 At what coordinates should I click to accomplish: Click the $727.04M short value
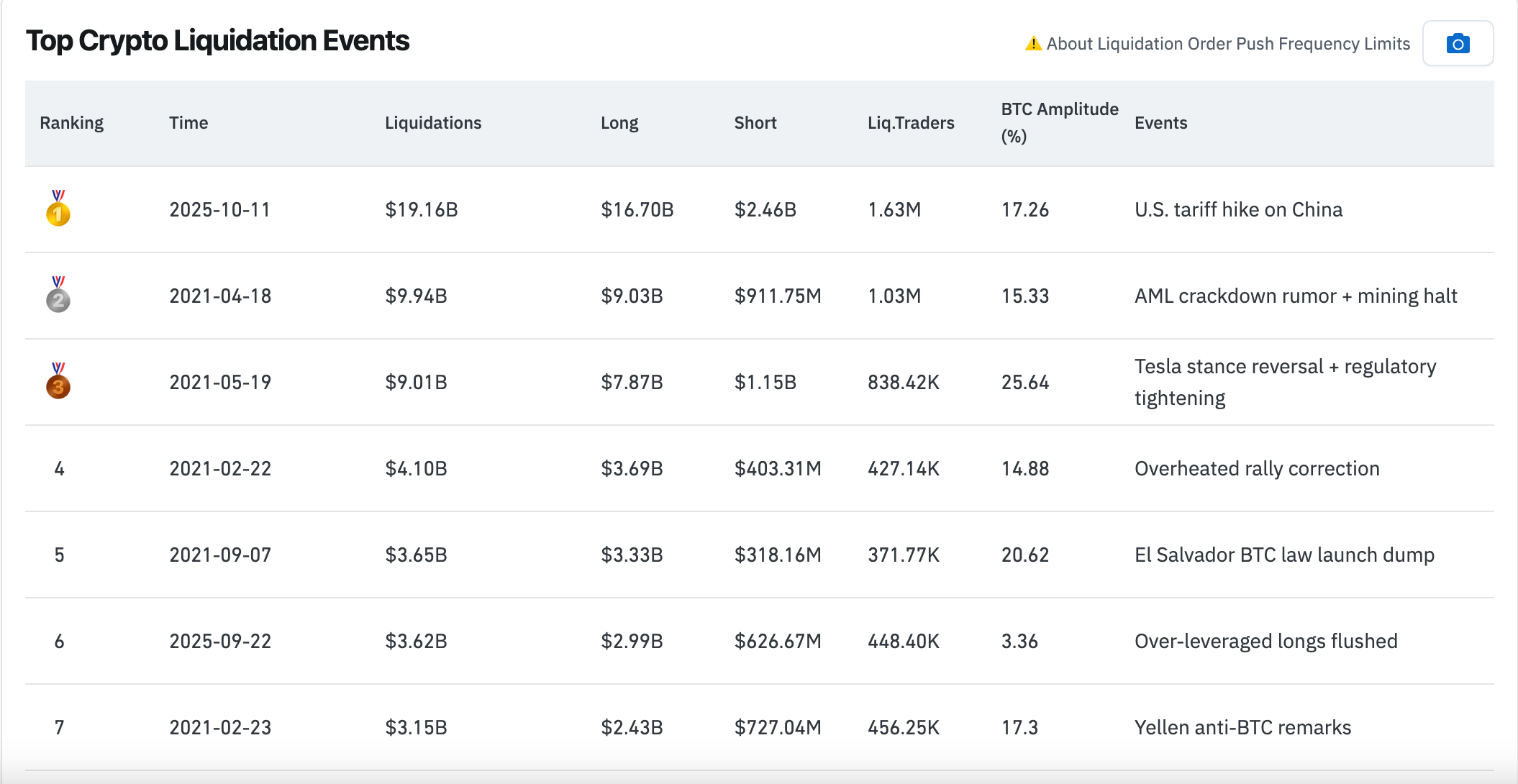click(778, 727)
